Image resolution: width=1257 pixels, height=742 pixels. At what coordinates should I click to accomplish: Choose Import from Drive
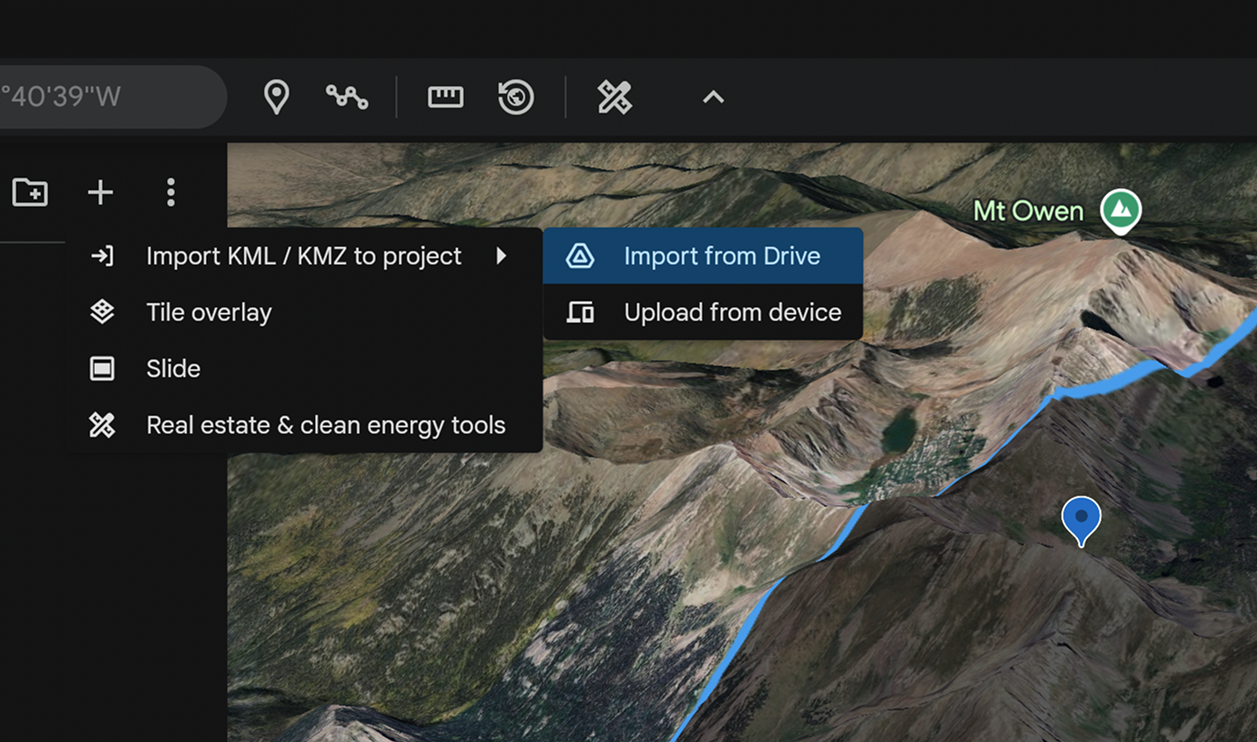click(x=721, y=256)
